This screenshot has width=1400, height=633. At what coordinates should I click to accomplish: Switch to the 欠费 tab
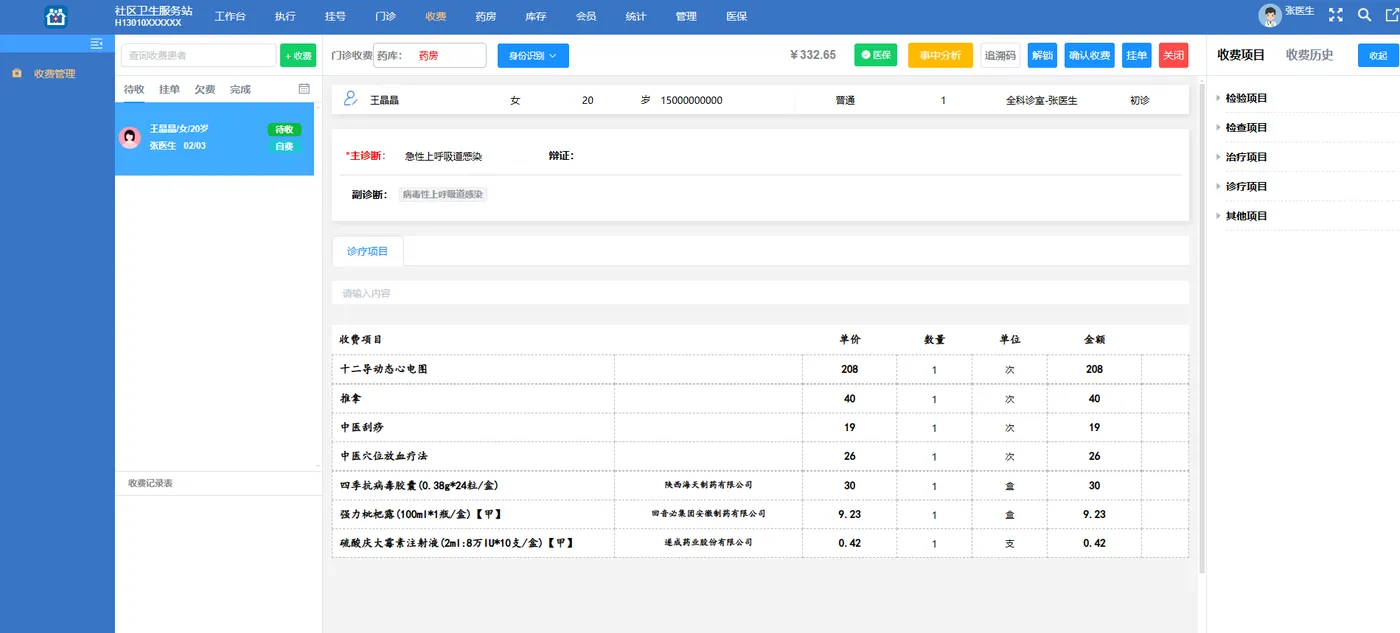click(x=205, y=89)
